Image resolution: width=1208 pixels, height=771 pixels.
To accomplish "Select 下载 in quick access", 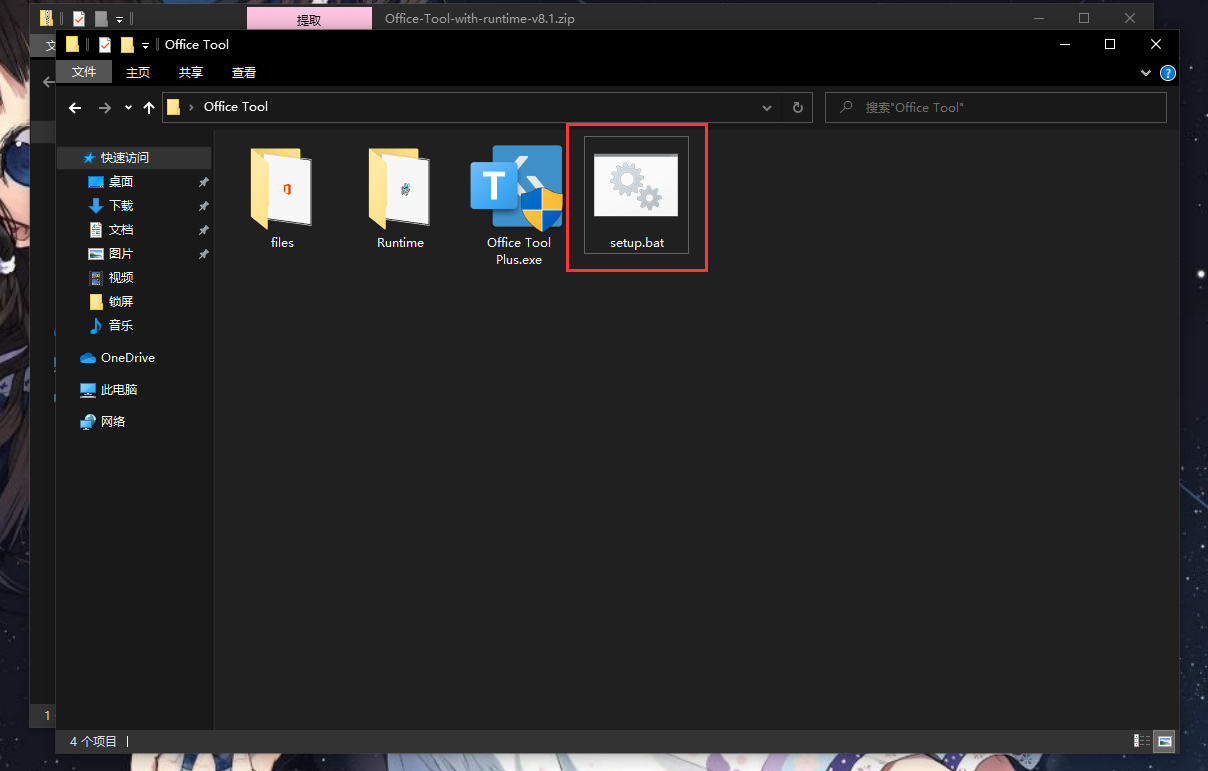I will [x=120, y=205].
